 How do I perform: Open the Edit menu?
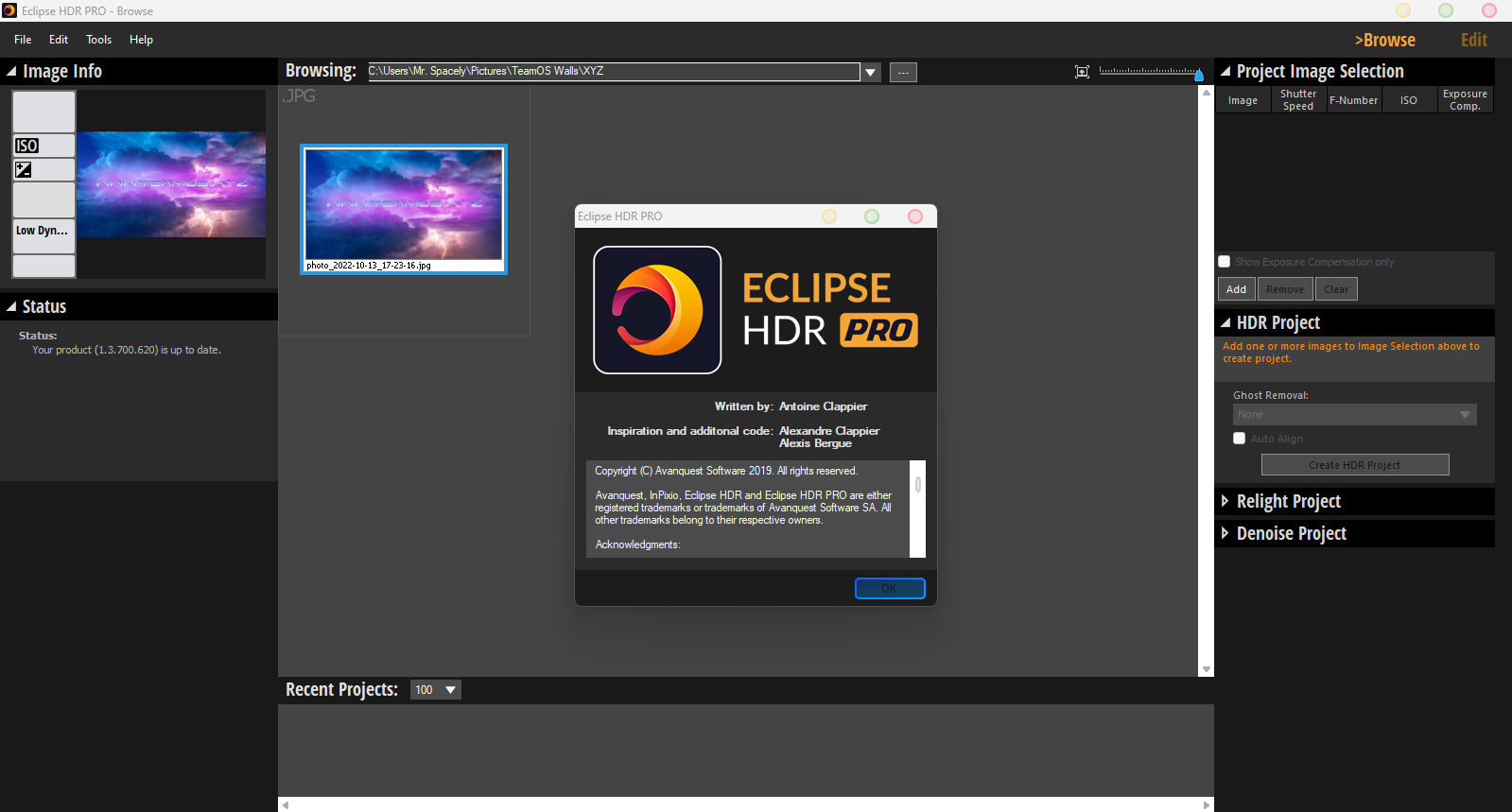click(x=59, y=40)
